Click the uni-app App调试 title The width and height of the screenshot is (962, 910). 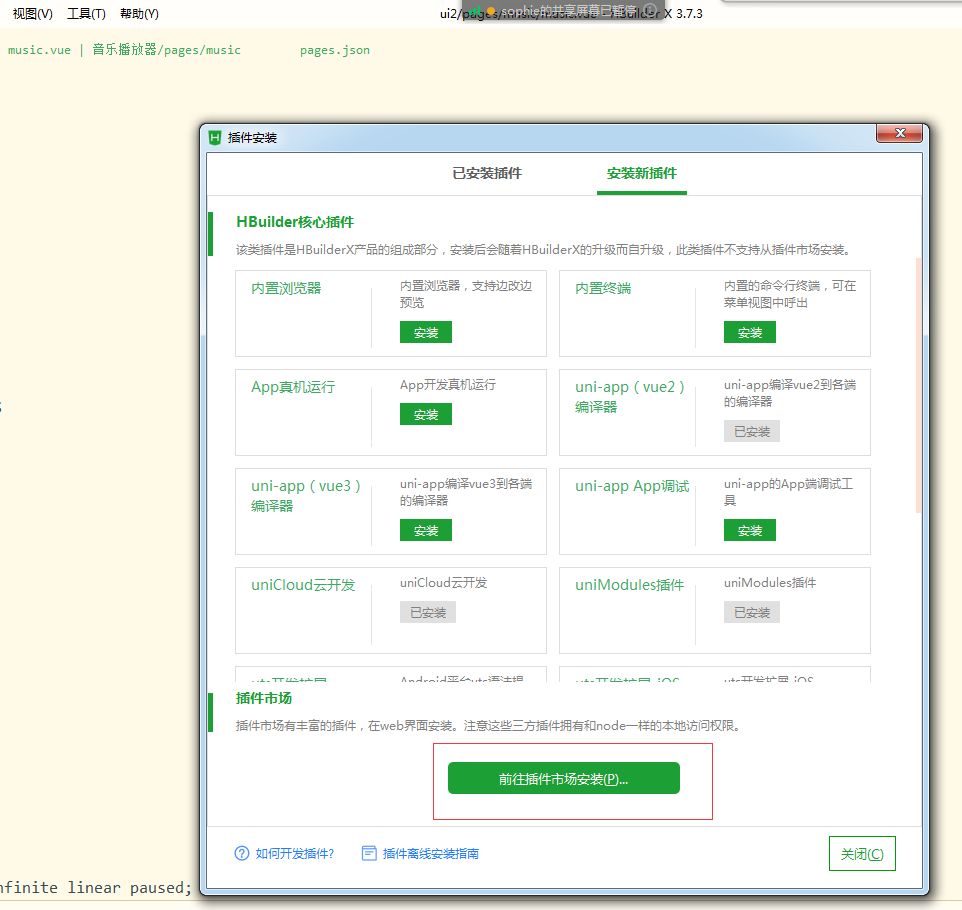(632, 486)
